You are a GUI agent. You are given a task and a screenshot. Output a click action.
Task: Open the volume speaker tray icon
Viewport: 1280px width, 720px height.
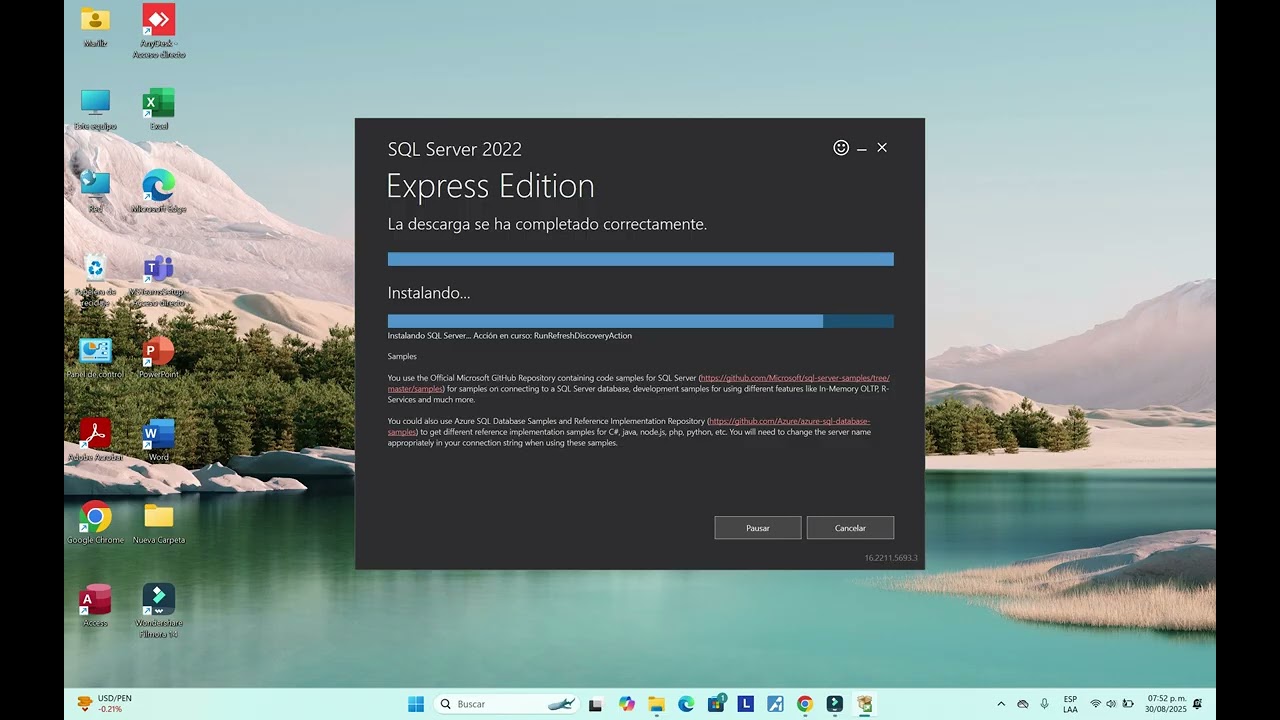1111,704
